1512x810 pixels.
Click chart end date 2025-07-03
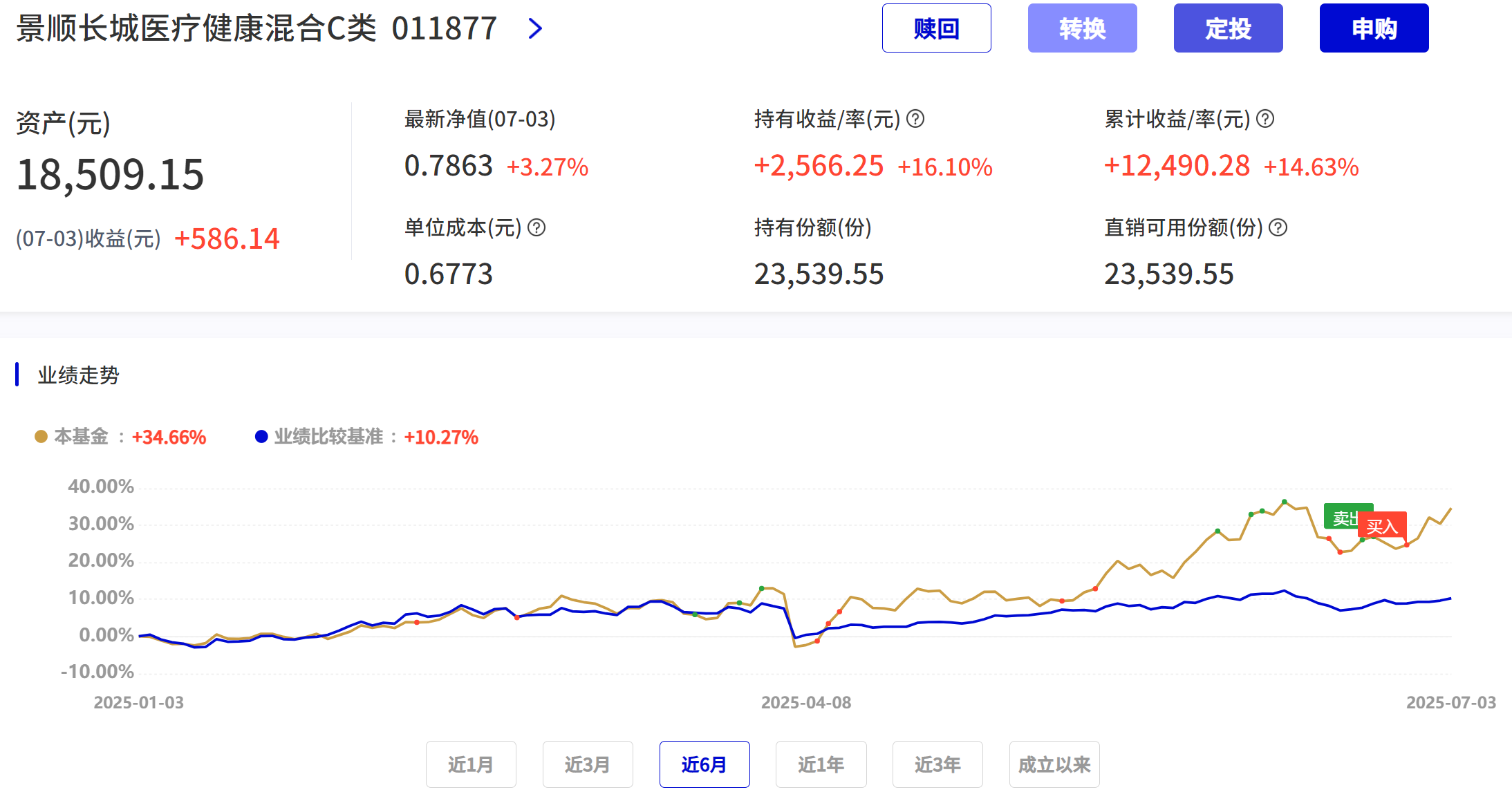[x=1451, y=702]
